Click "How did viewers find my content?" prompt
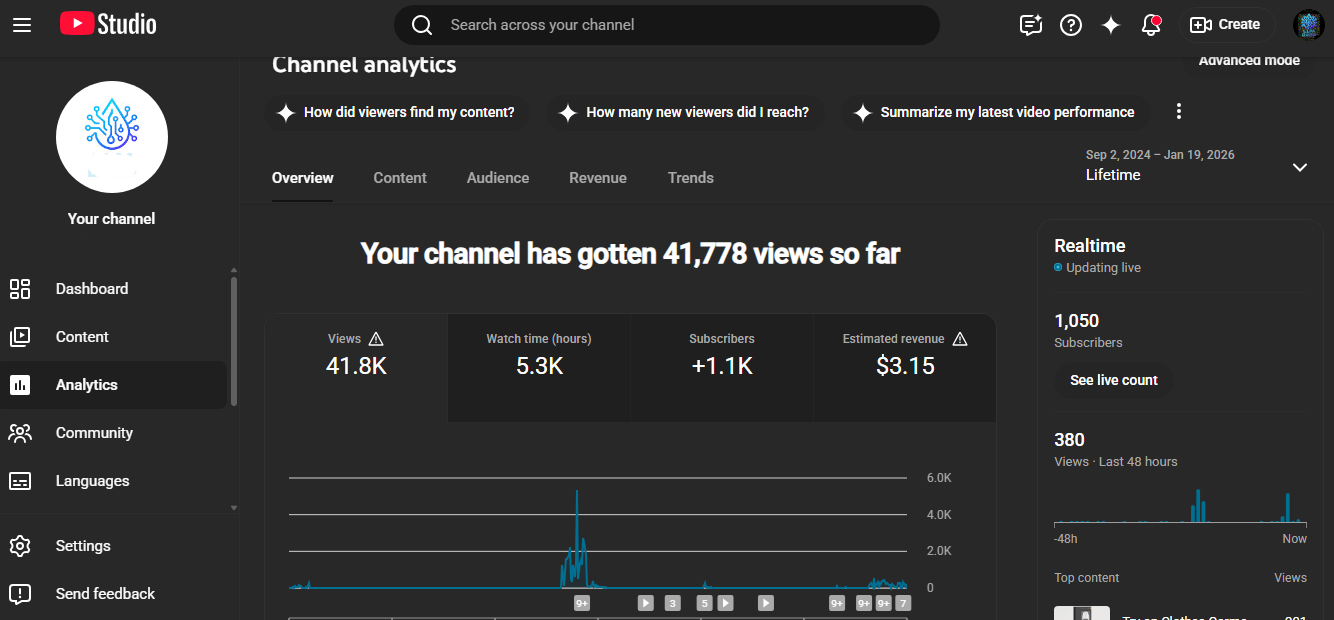Viewport: 1334px width, 620px height. (396, 112)
